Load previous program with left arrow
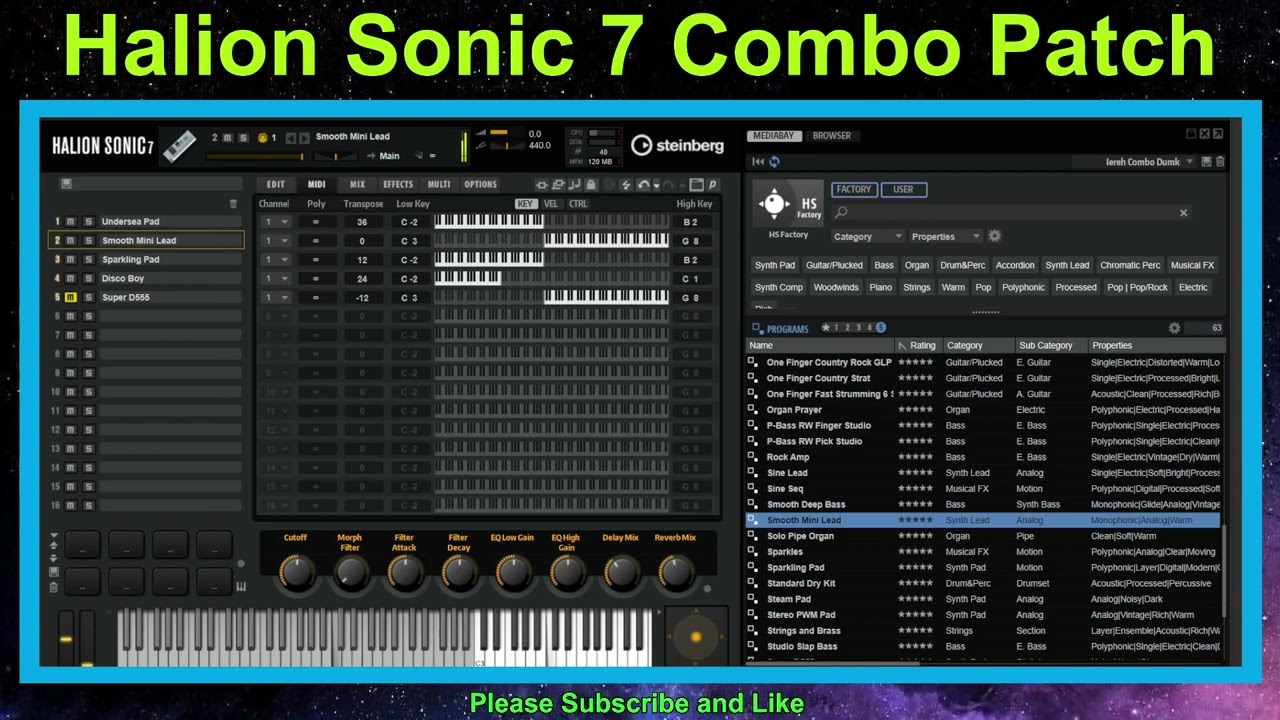 tap(291, 137)
